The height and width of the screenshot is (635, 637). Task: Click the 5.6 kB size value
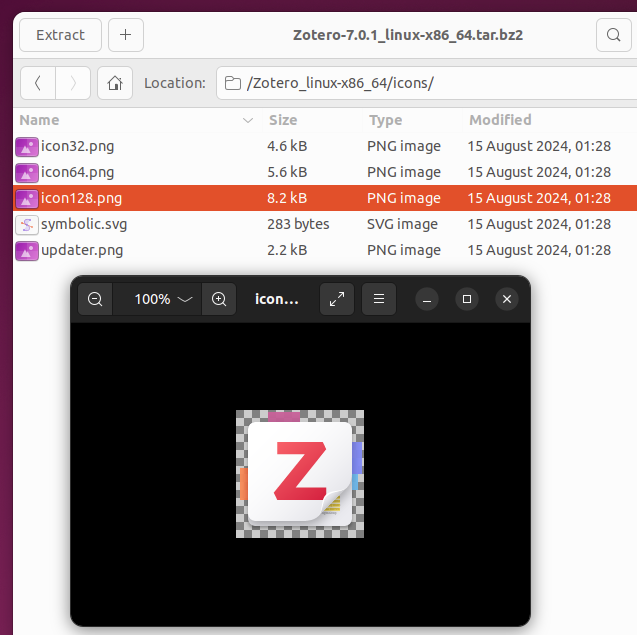[x=287, y=172]
